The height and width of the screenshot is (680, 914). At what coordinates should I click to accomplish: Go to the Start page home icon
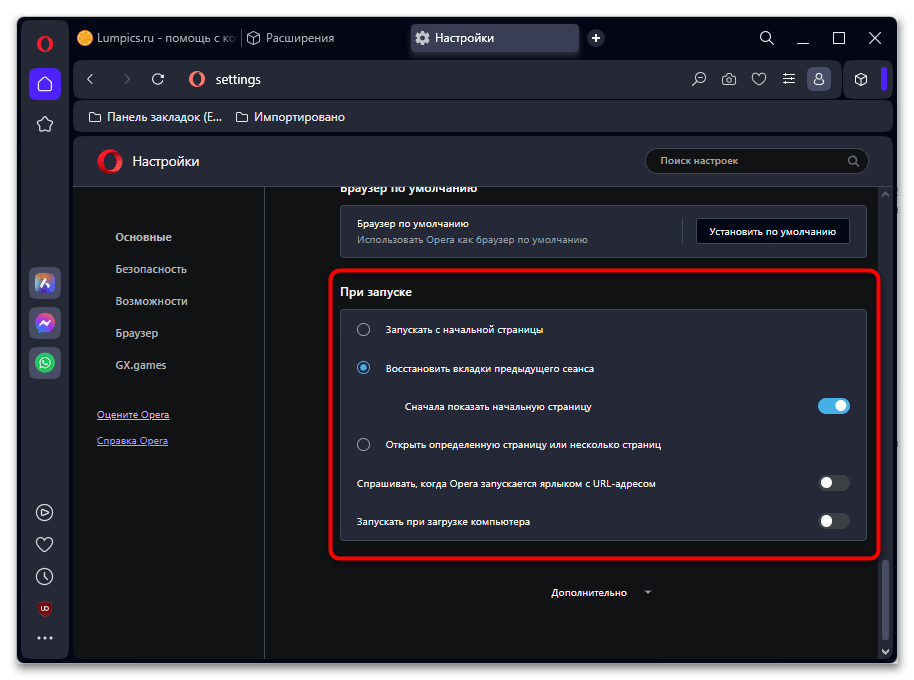(x=45, y=84)
